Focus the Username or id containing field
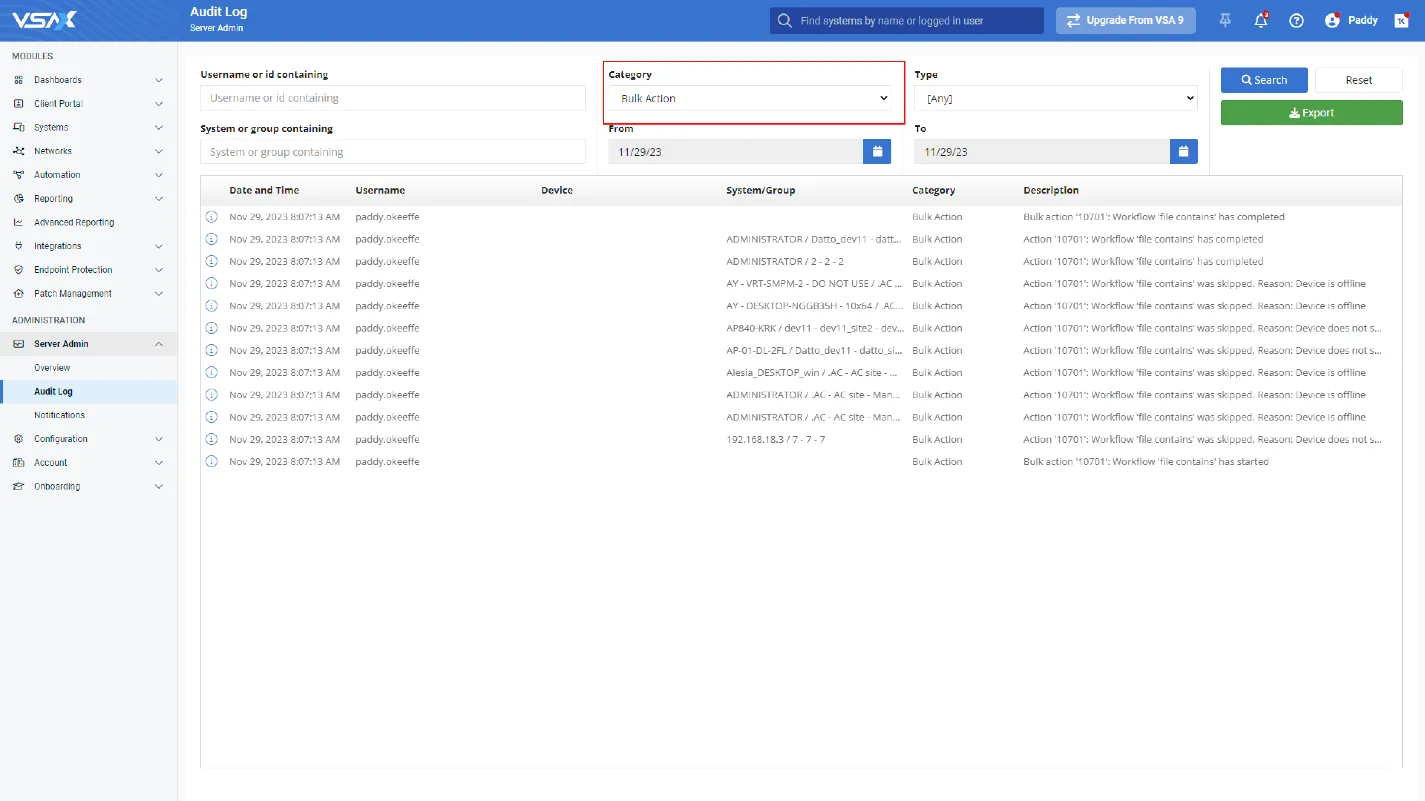1425x801 pixels. click(x=392, y=98)
